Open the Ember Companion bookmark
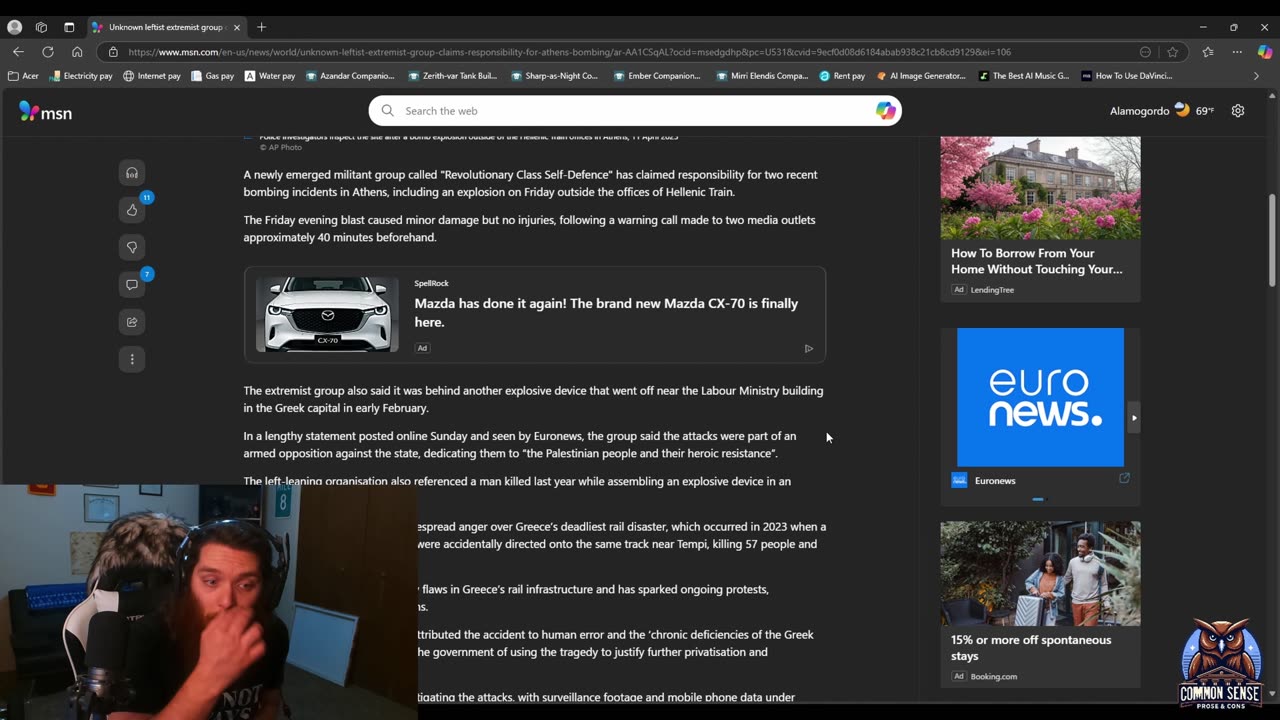This screenshot has height=720, width=1280. (x=658, y=76)
